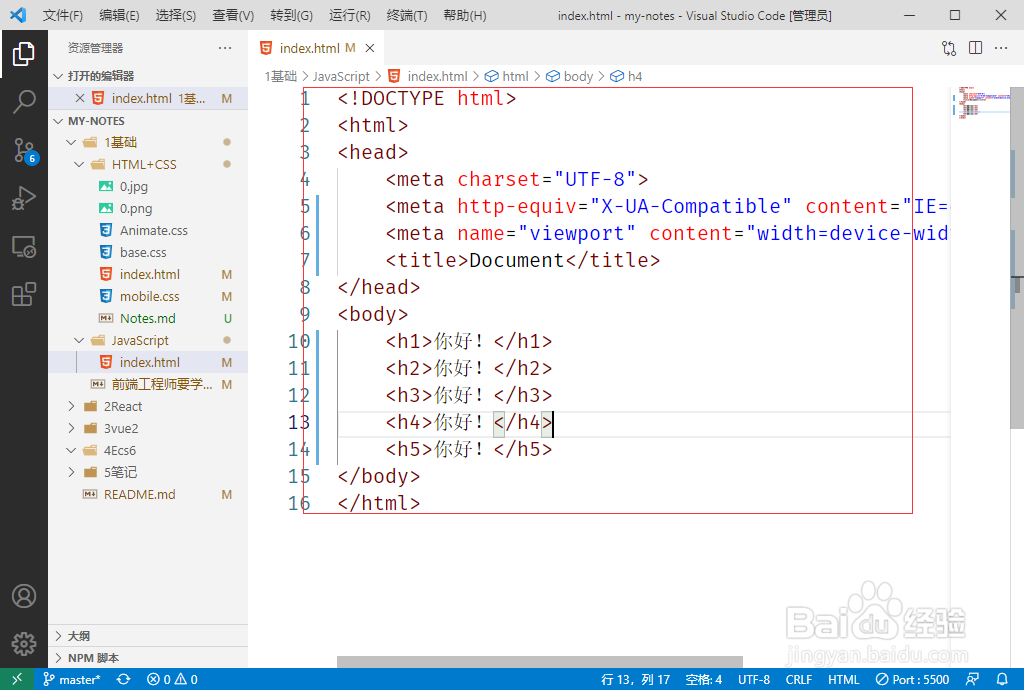Change language mode from HTML
The height and width of the screenshot is (690, 1024).
843,680
